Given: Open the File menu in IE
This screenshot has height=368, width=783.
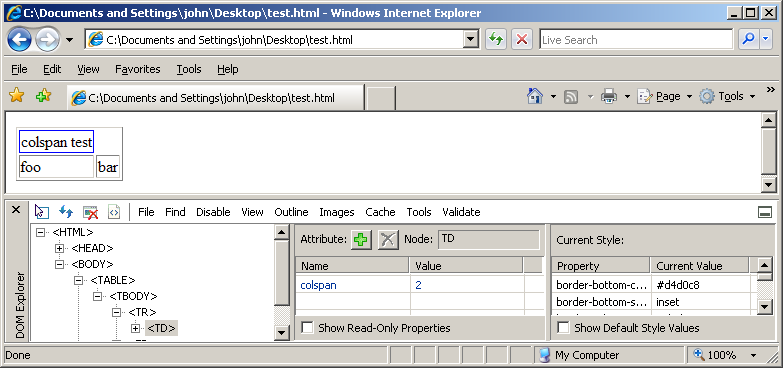Looking at the screenshot, I should [19, 69].
